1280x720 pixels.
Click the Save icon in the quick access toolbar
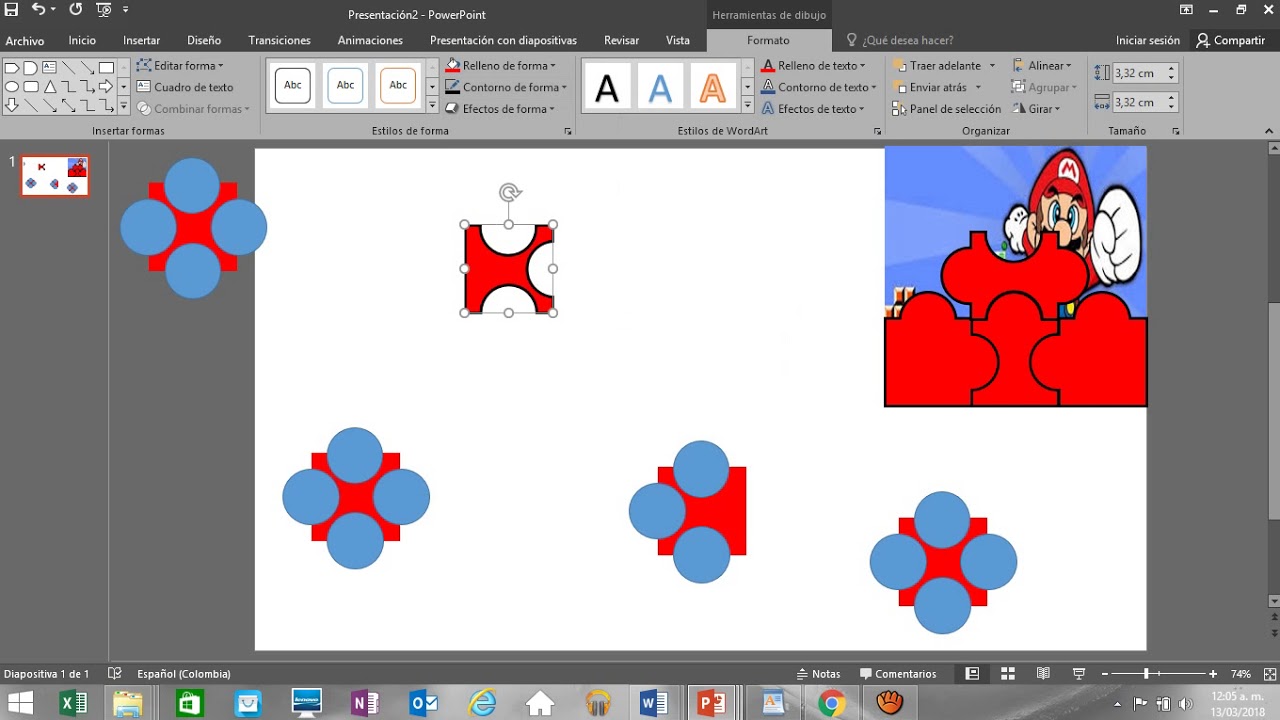pos(11,10)
